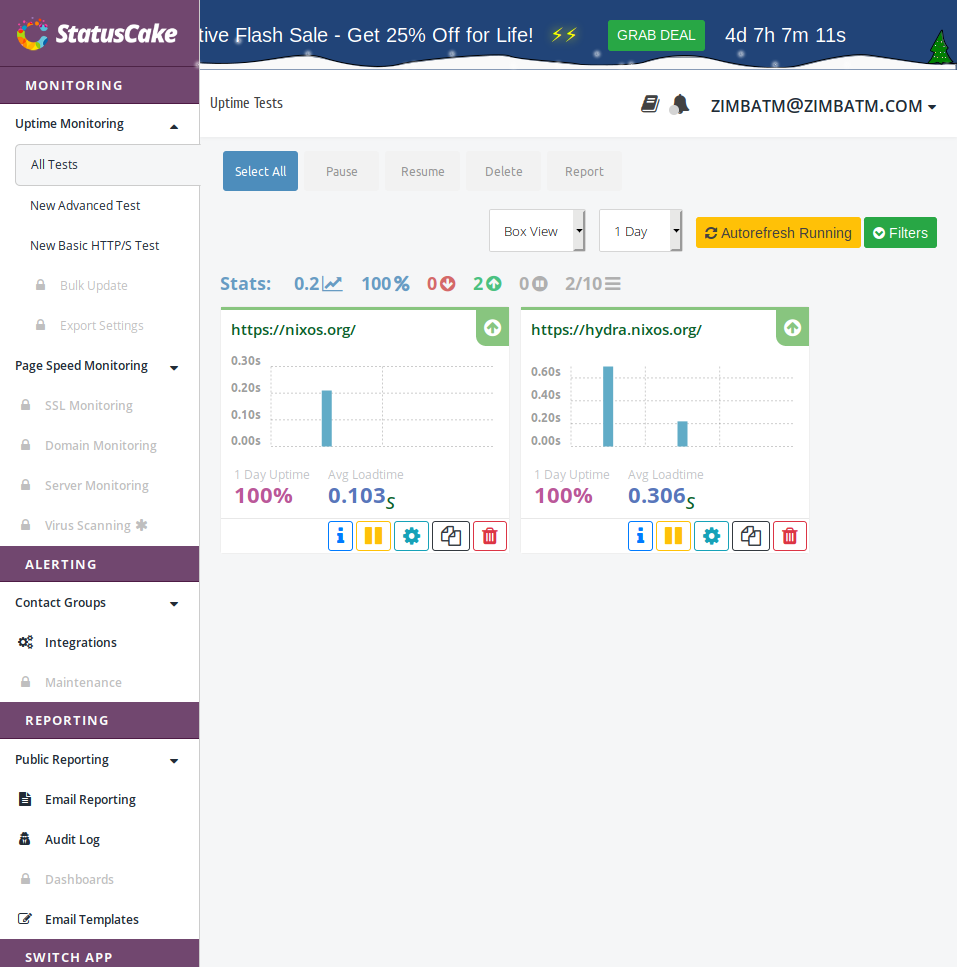Click the nixos.org response time chart
Viewport: 957px width, 967px height.
364,401
